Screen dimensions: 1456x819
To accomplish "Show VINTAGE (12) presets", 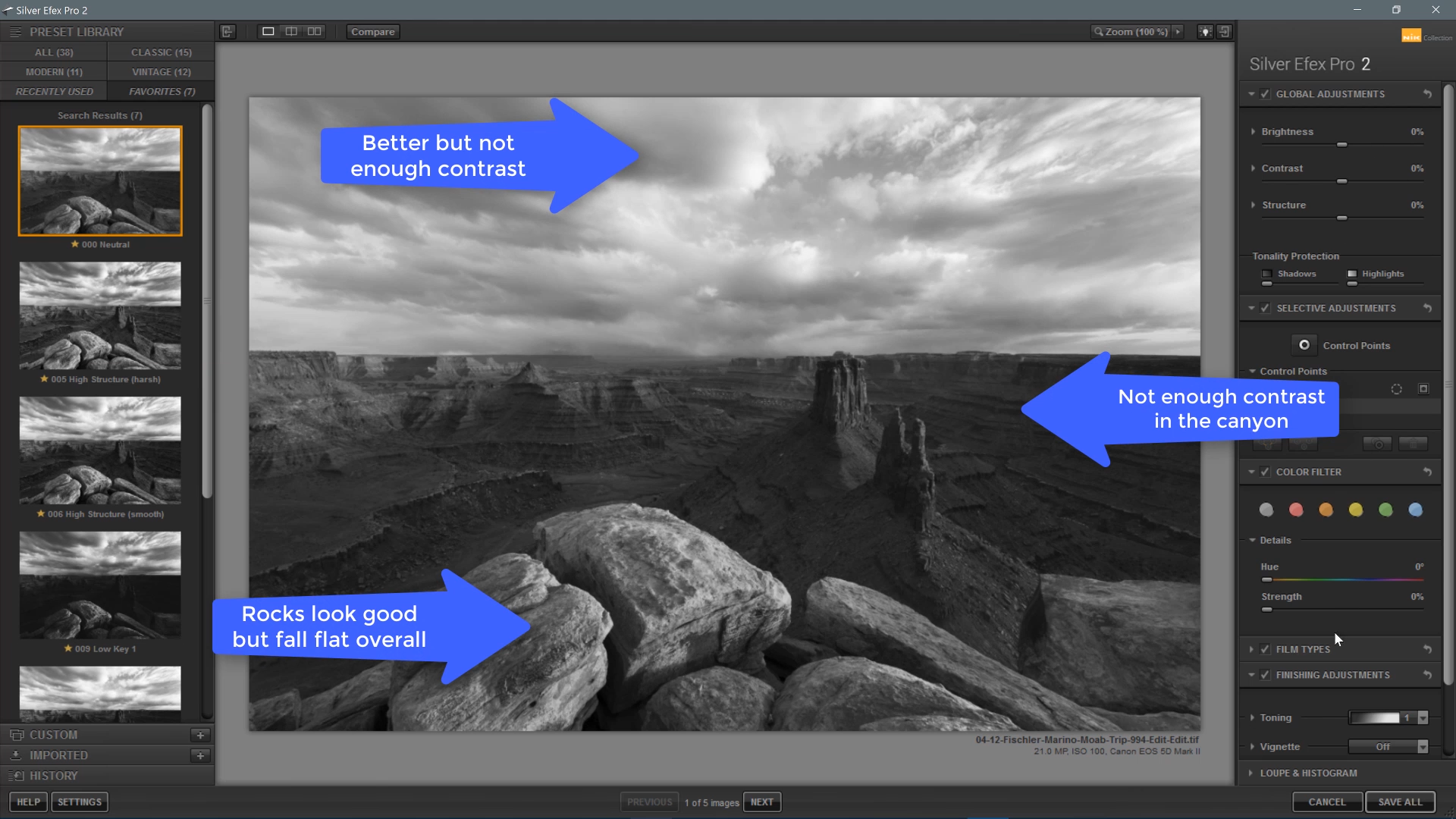I will pos(161,72).
